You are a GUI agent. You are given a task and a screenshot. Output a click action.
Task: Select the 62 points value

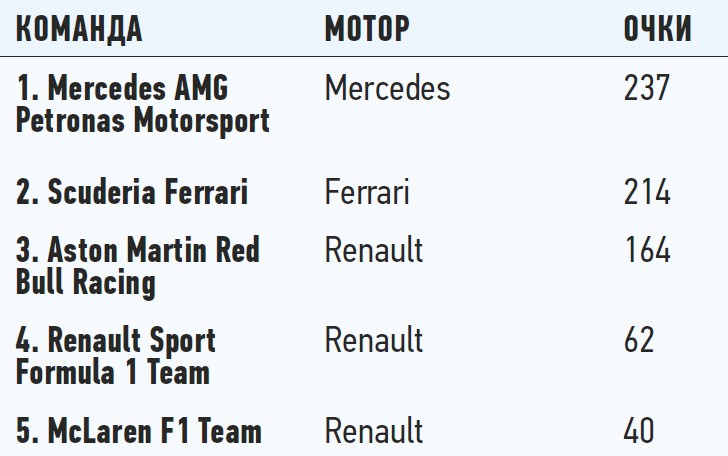click(639, 340)
